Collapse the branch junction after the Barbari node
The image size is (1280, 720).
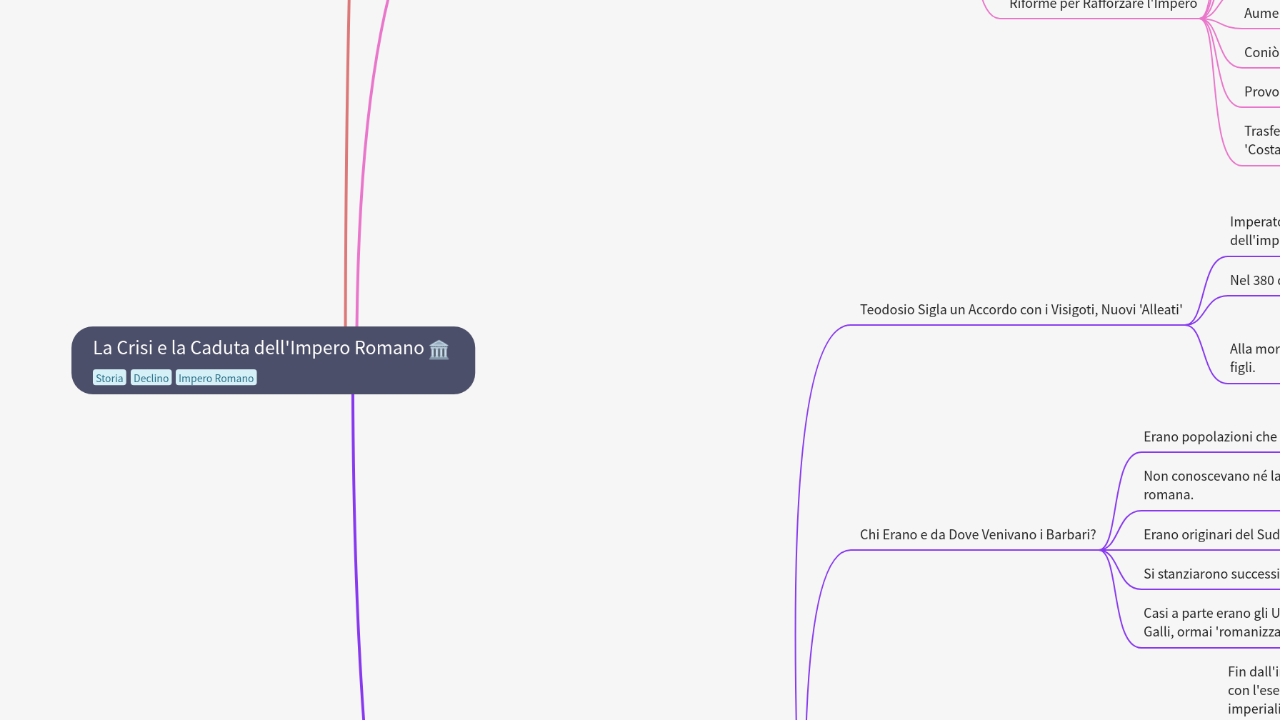pos(1102,550)
